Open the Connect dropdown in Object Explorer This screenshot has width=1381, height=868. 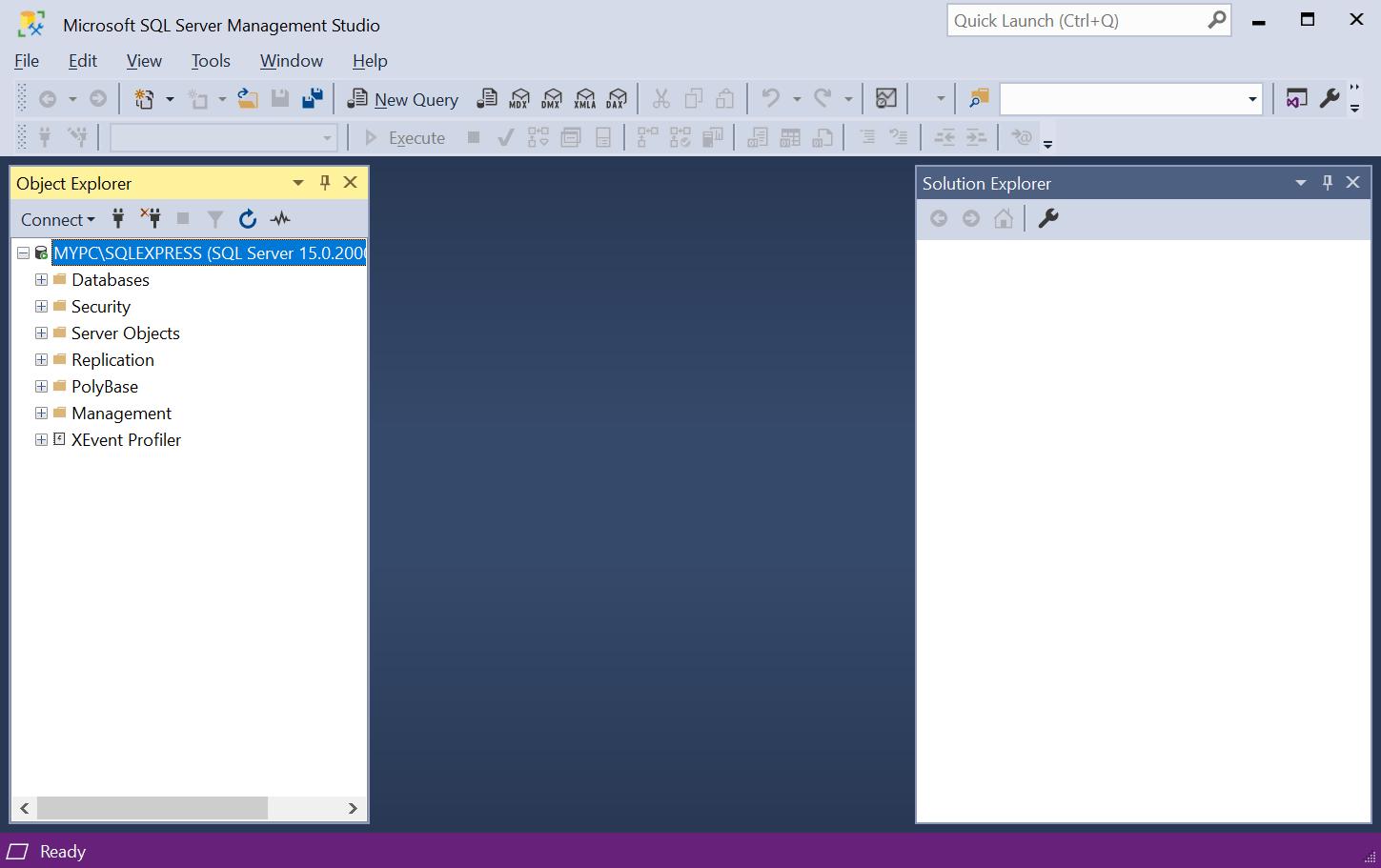pyautogui.click(x=55, y=219)
